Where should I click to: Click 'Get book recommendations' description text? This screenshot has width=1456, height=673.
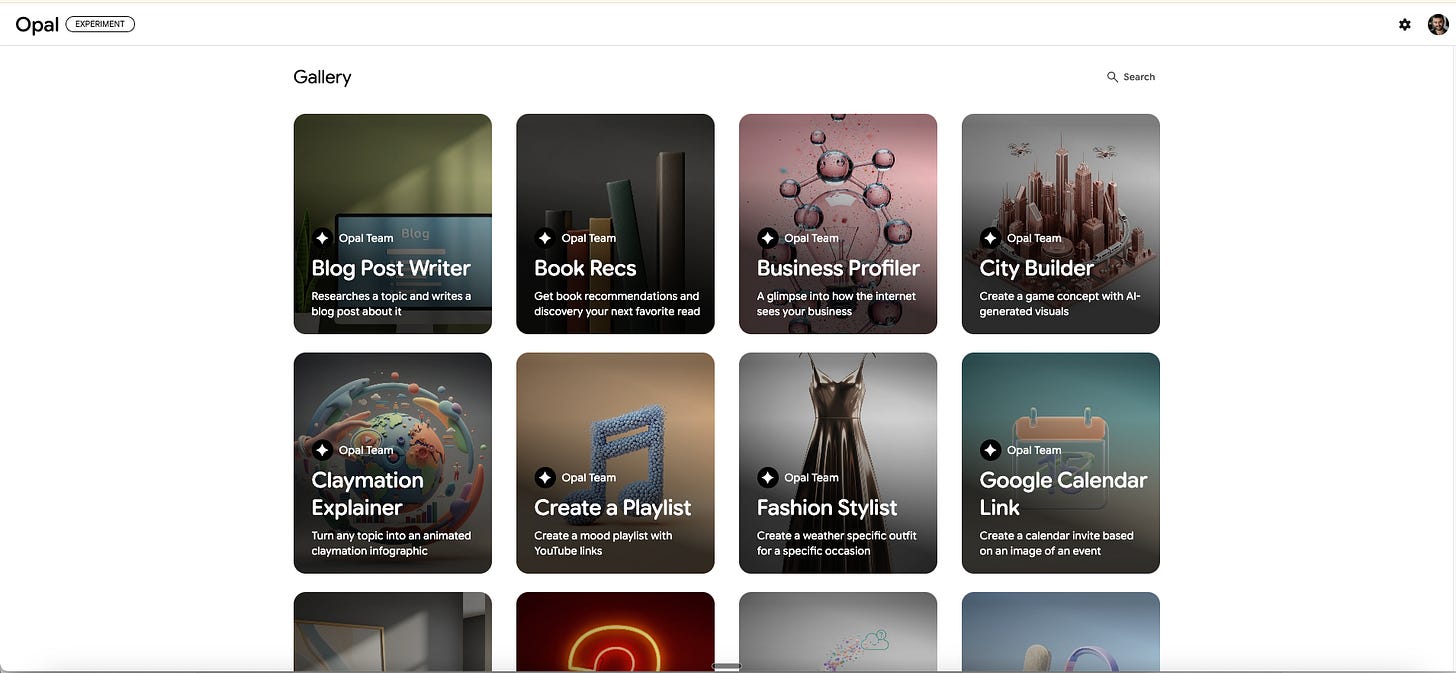click(617, 304)
